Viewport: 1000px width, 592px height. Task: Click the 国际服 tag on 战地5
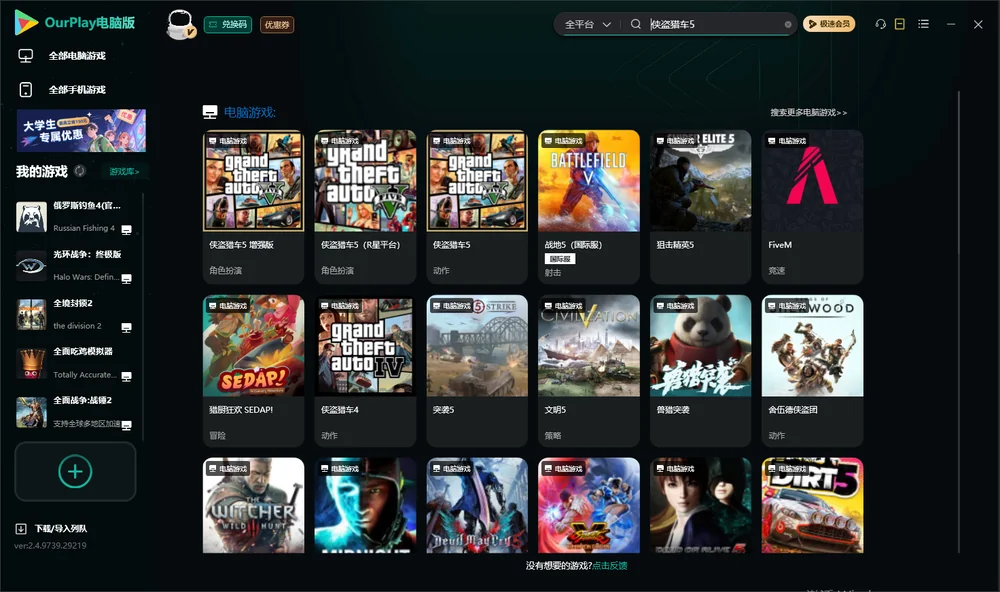pos(560,259)
